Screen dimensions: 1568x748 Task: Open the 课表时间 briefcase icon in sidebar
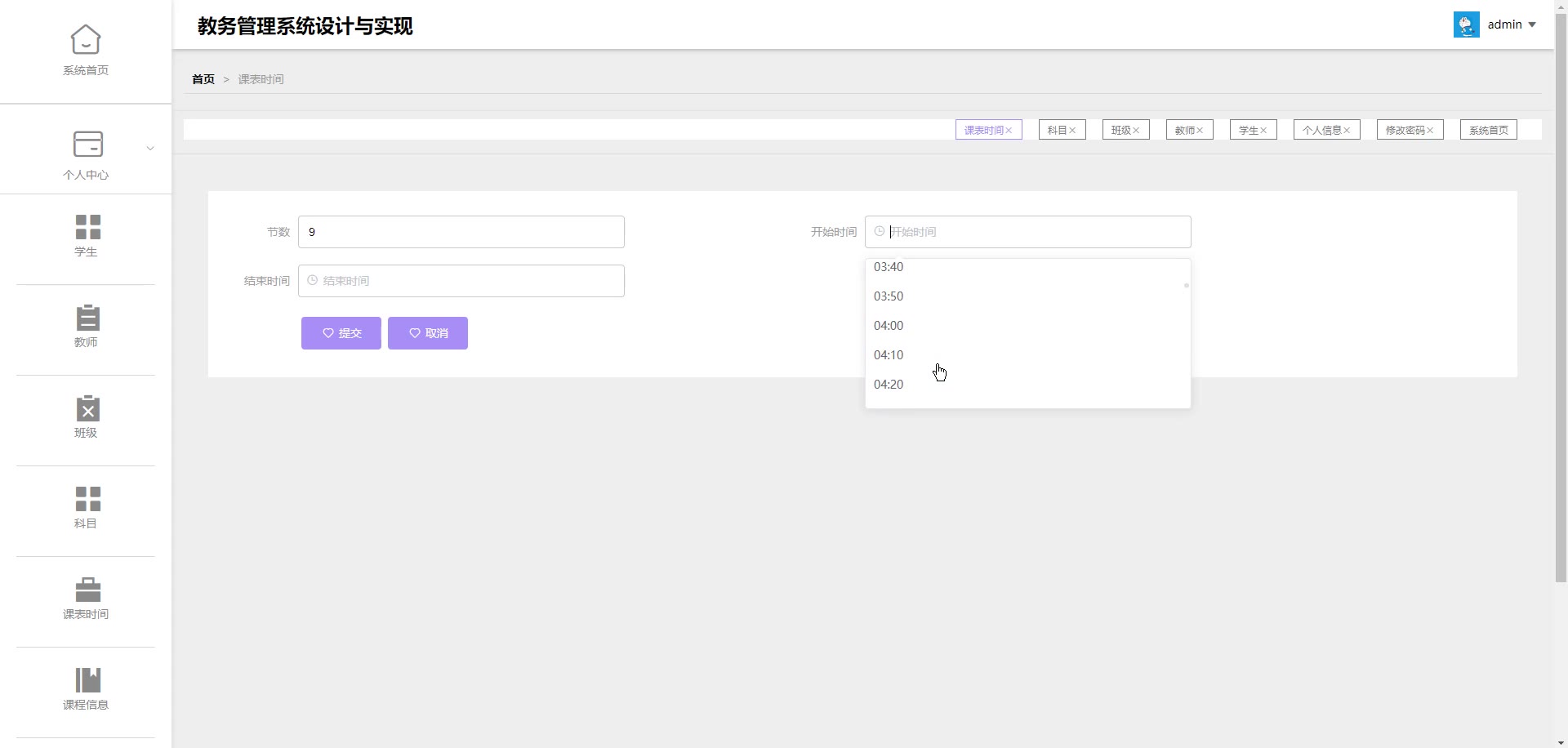[x=87, y=589]
